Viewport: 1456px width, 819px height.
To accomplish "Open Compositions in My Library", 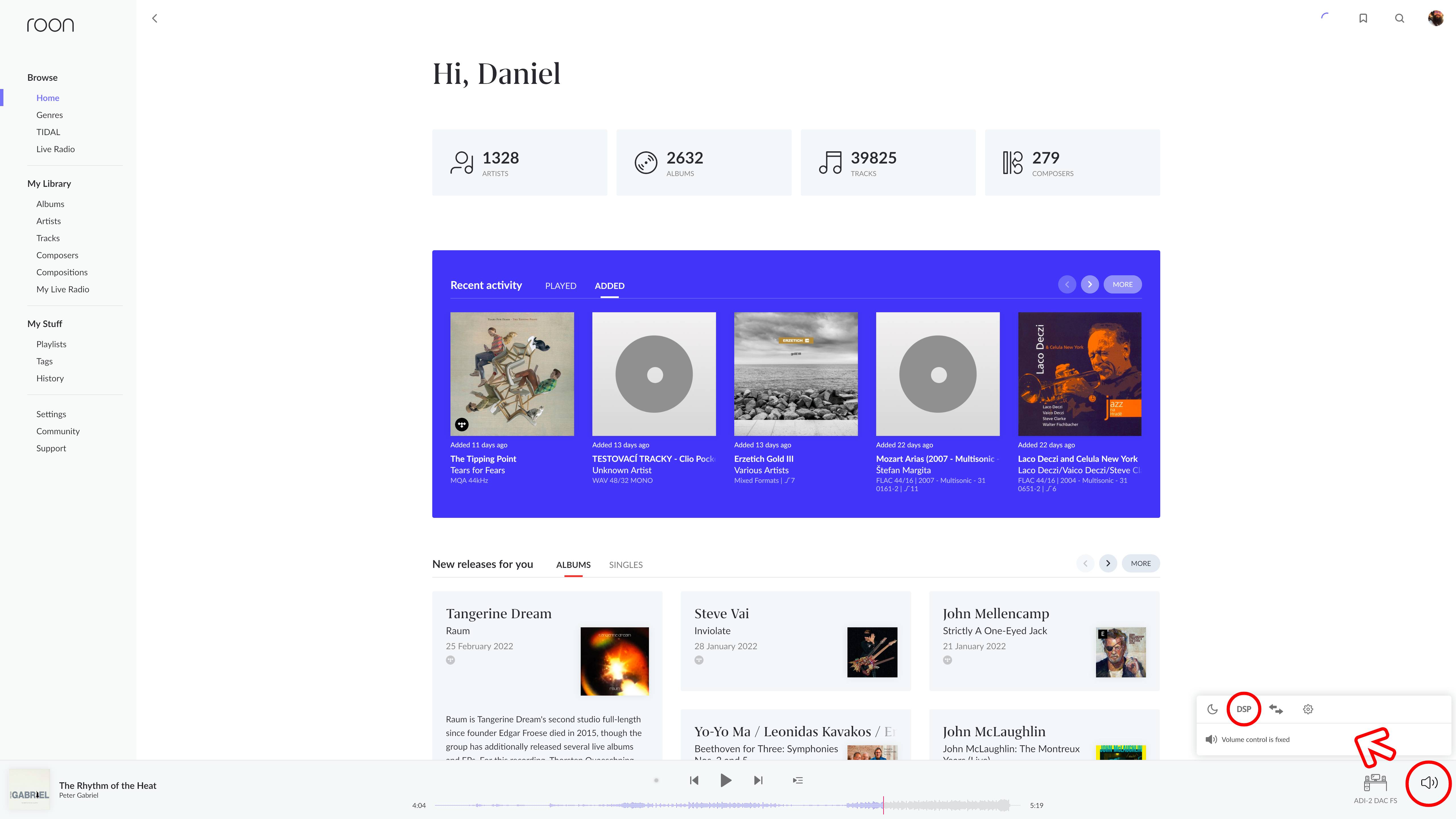I will click(62, 272).
